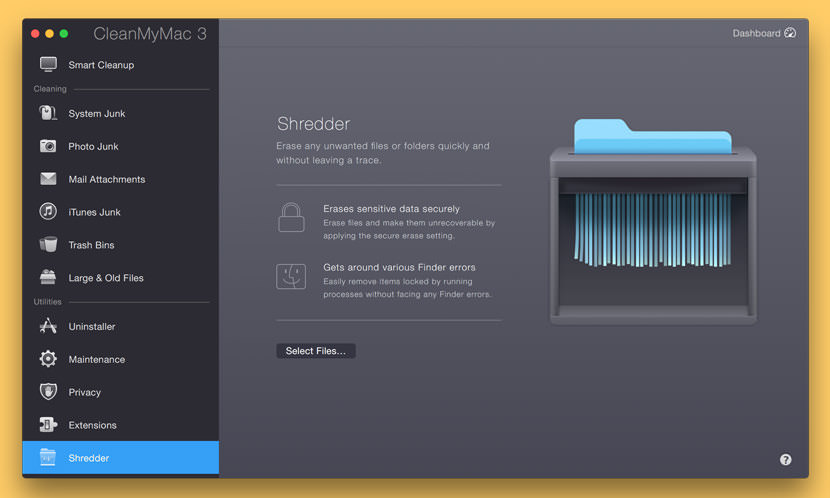Image resolution: width=830 pixels, height=498 pixels.
Task: Click the padlock secure erase icon
Action: tap(291, 217)
